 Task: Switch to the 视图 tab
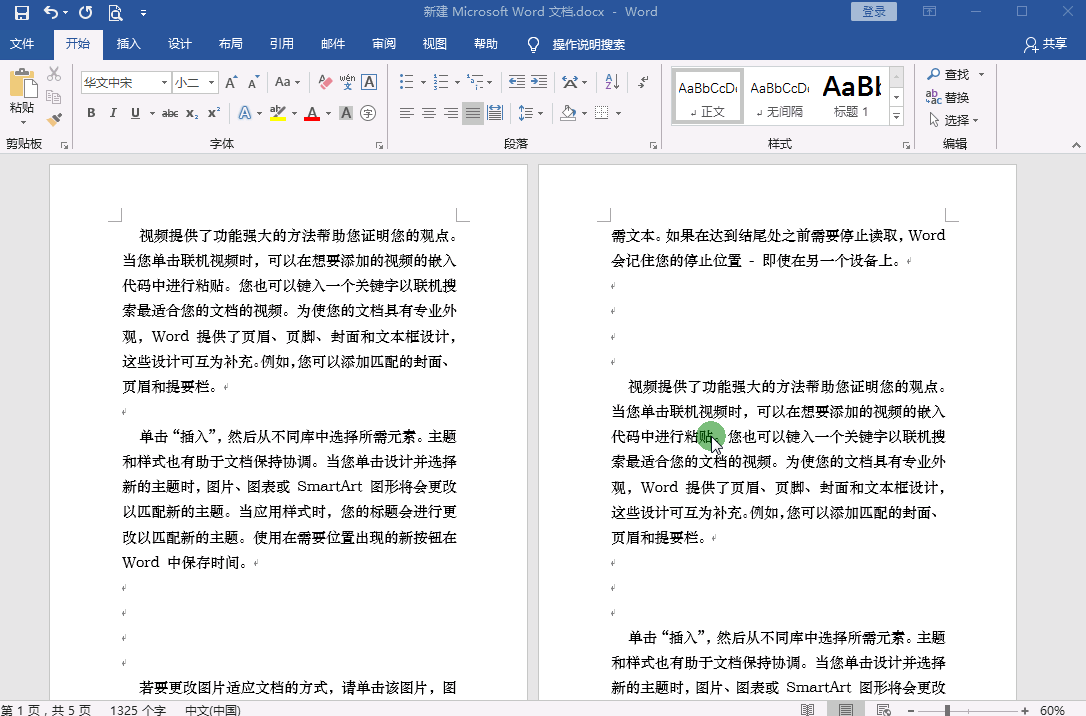point(435,44)
